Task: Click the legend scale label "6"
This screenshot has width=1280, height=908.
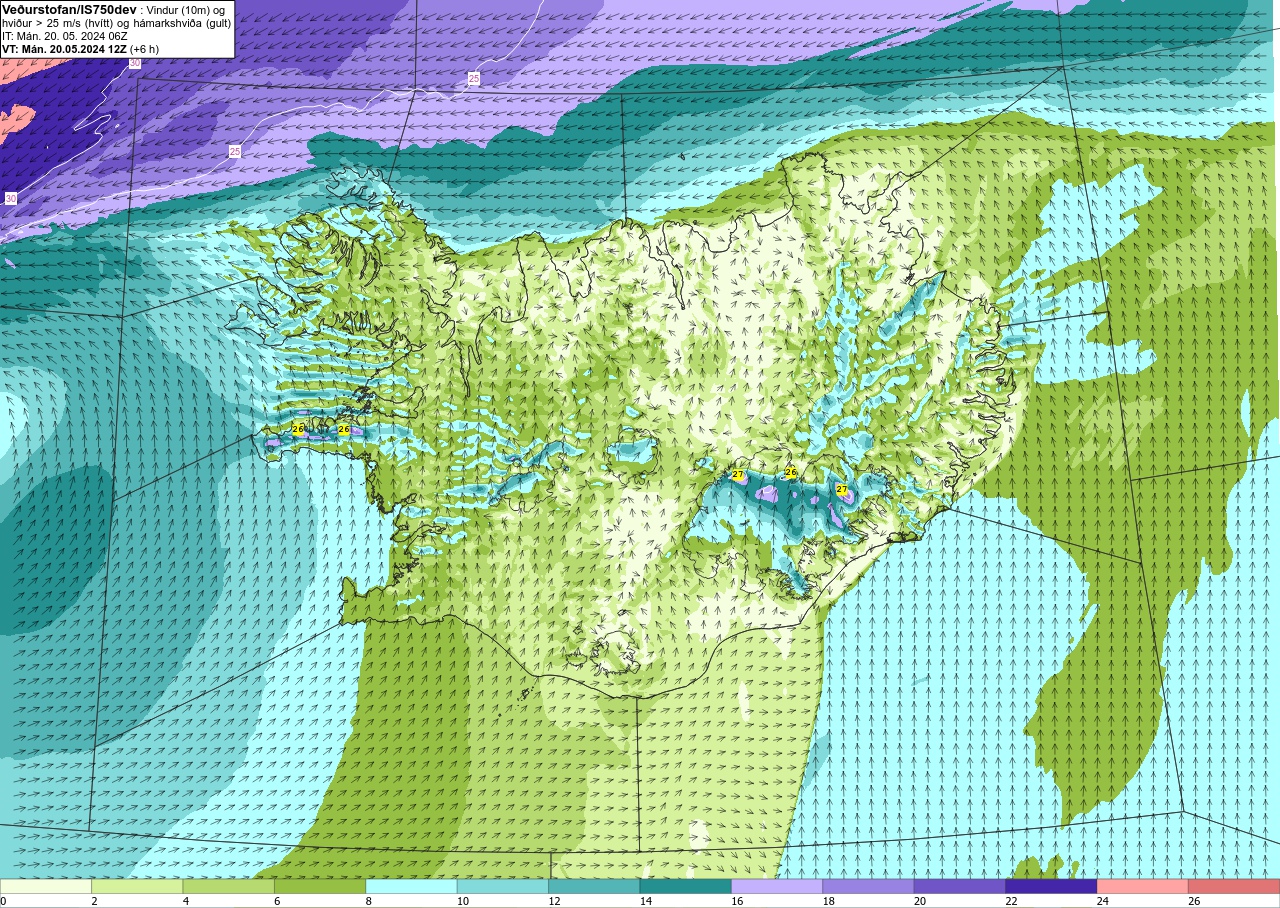Action: (278, 901)
